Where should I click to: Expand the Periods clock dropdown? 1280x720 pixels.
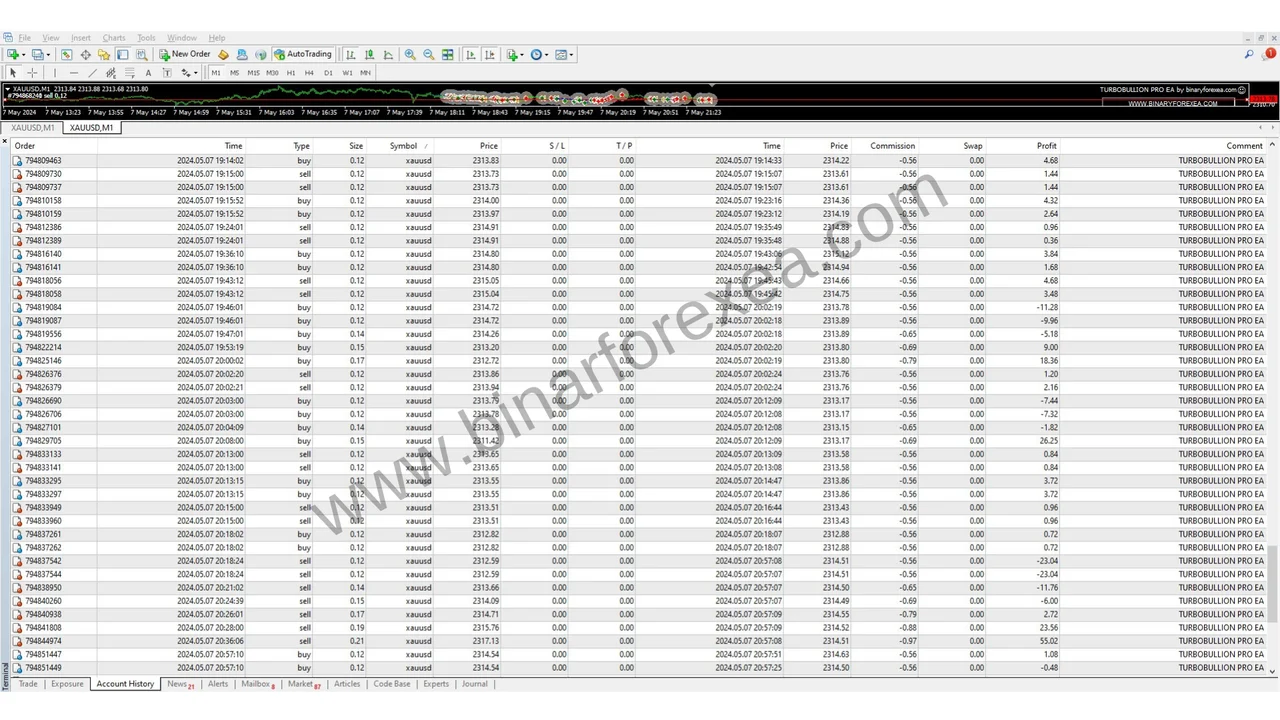(x=546, y=55)
